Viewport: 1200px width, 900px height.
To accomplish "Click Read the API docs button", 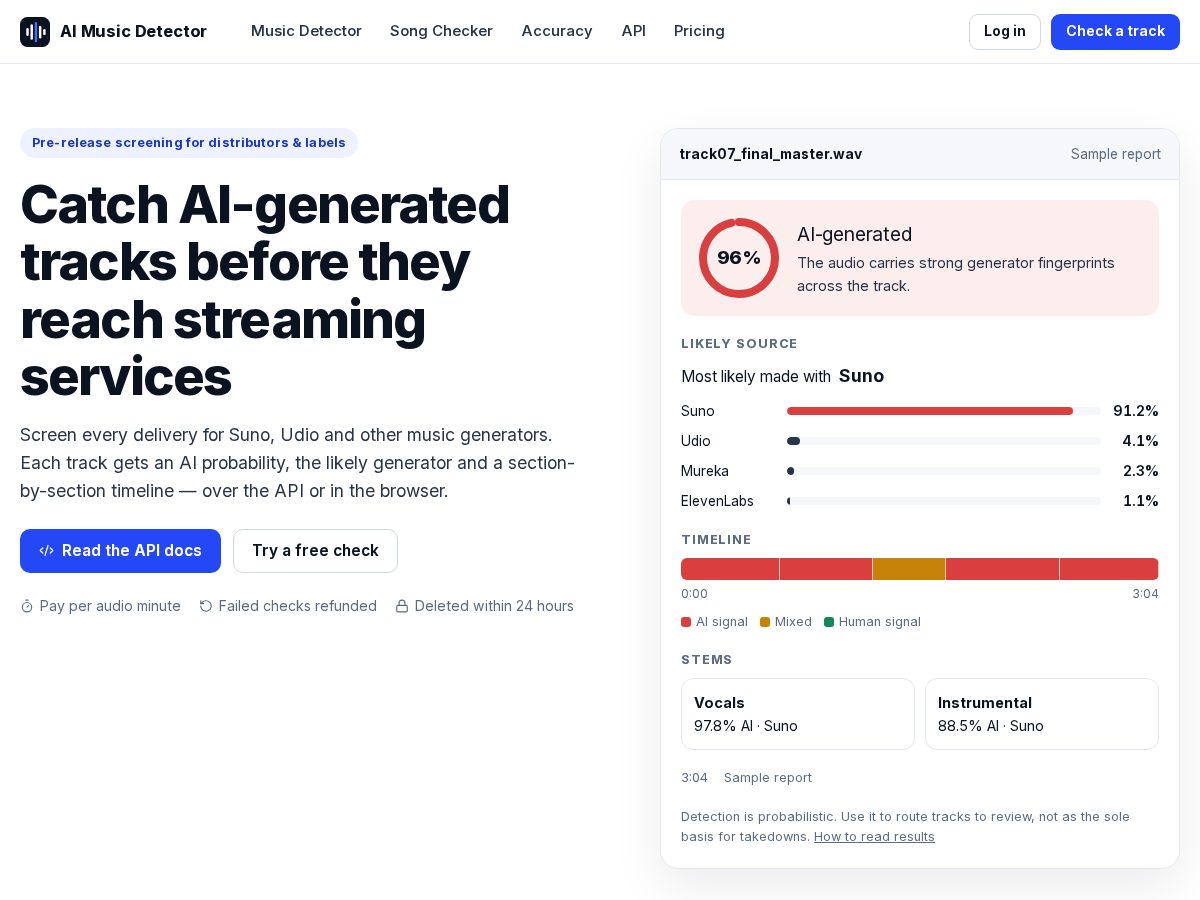I will (x=120, y=551).
